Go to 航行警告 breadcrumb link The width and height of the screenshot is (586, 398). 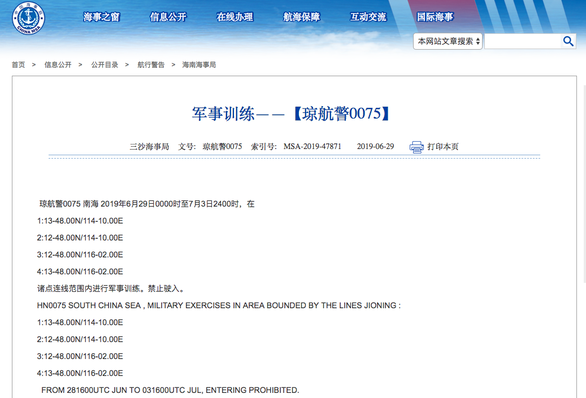tap(151, 65)
